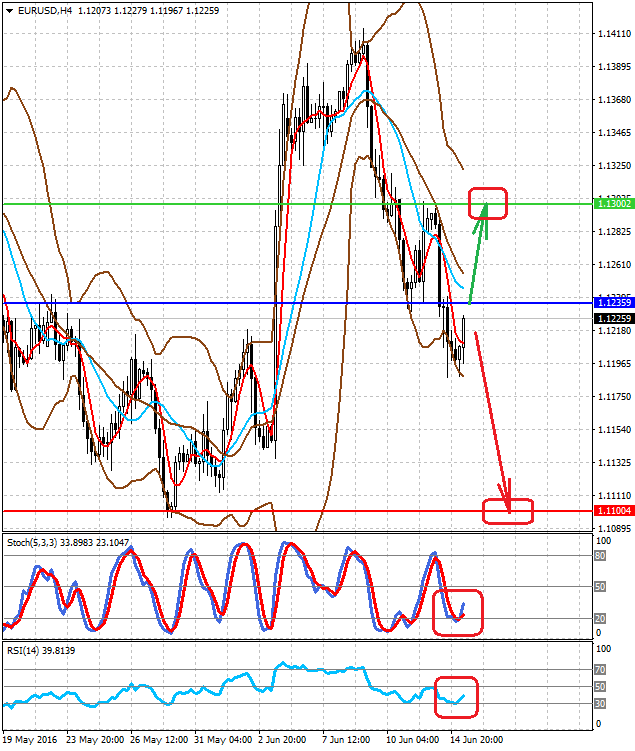Click the Stochastic 20 level label
This screenshot has height=751, width=635.
600,619
